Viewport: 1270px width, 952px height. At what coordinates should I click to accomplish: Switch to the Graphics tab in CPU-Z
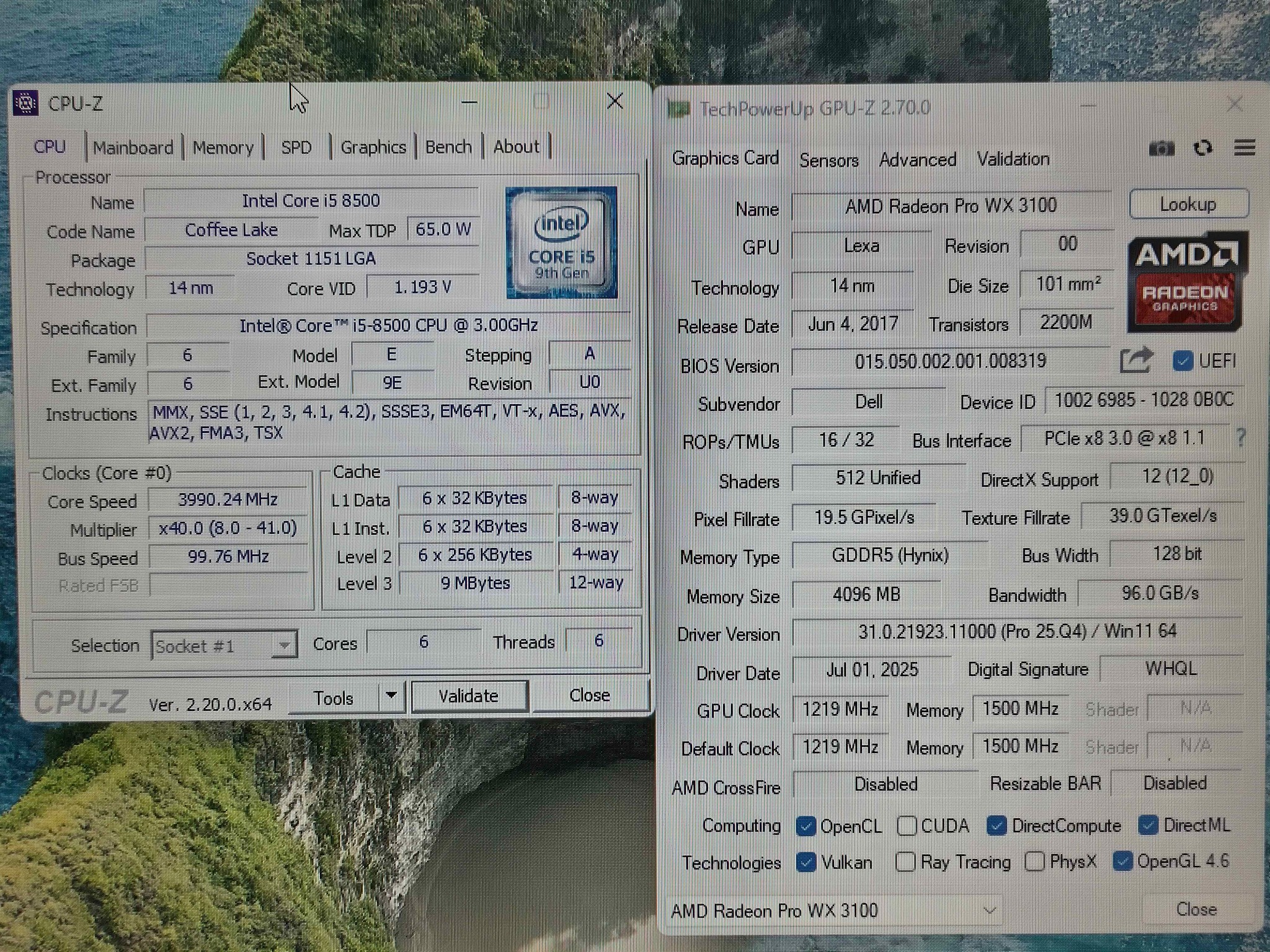(x=373, y=148)
